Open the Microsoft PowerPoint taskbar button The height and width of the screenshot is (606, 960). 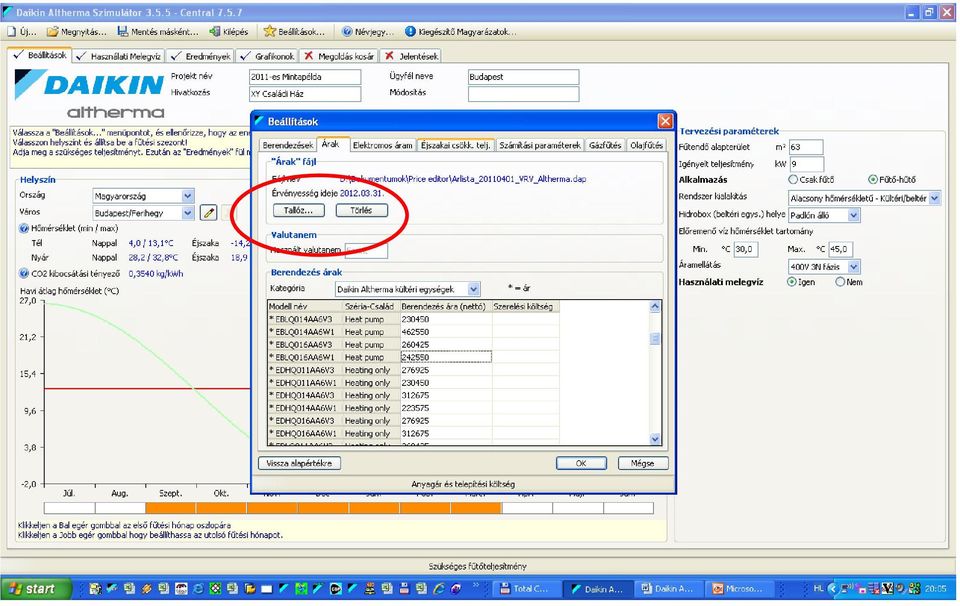[x=738, y=589]
